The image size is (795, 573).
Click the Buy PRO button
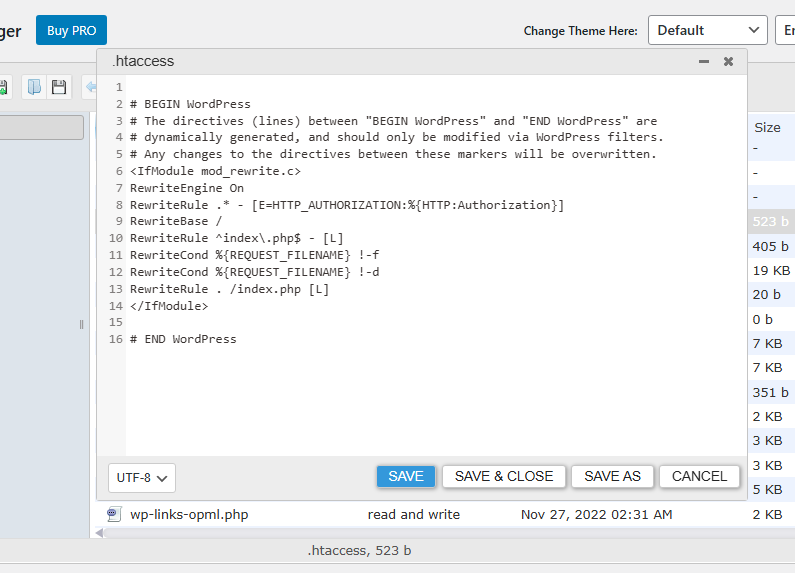(71, 30)
